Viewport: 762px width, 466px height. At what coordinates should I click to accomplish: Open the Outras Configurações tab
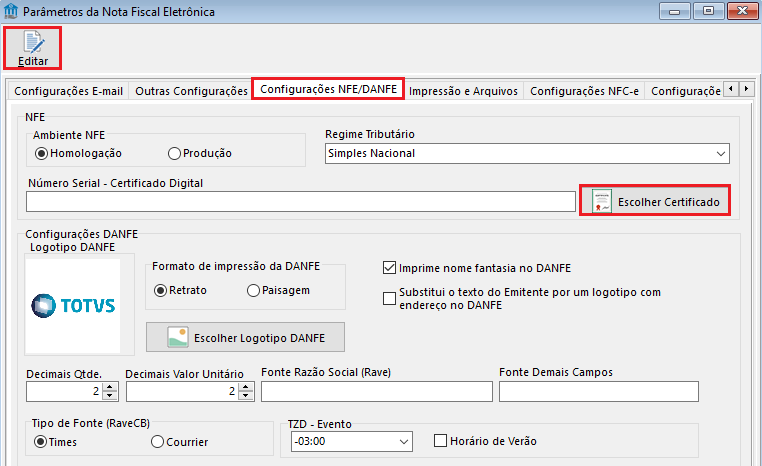(x=191, y=91)
